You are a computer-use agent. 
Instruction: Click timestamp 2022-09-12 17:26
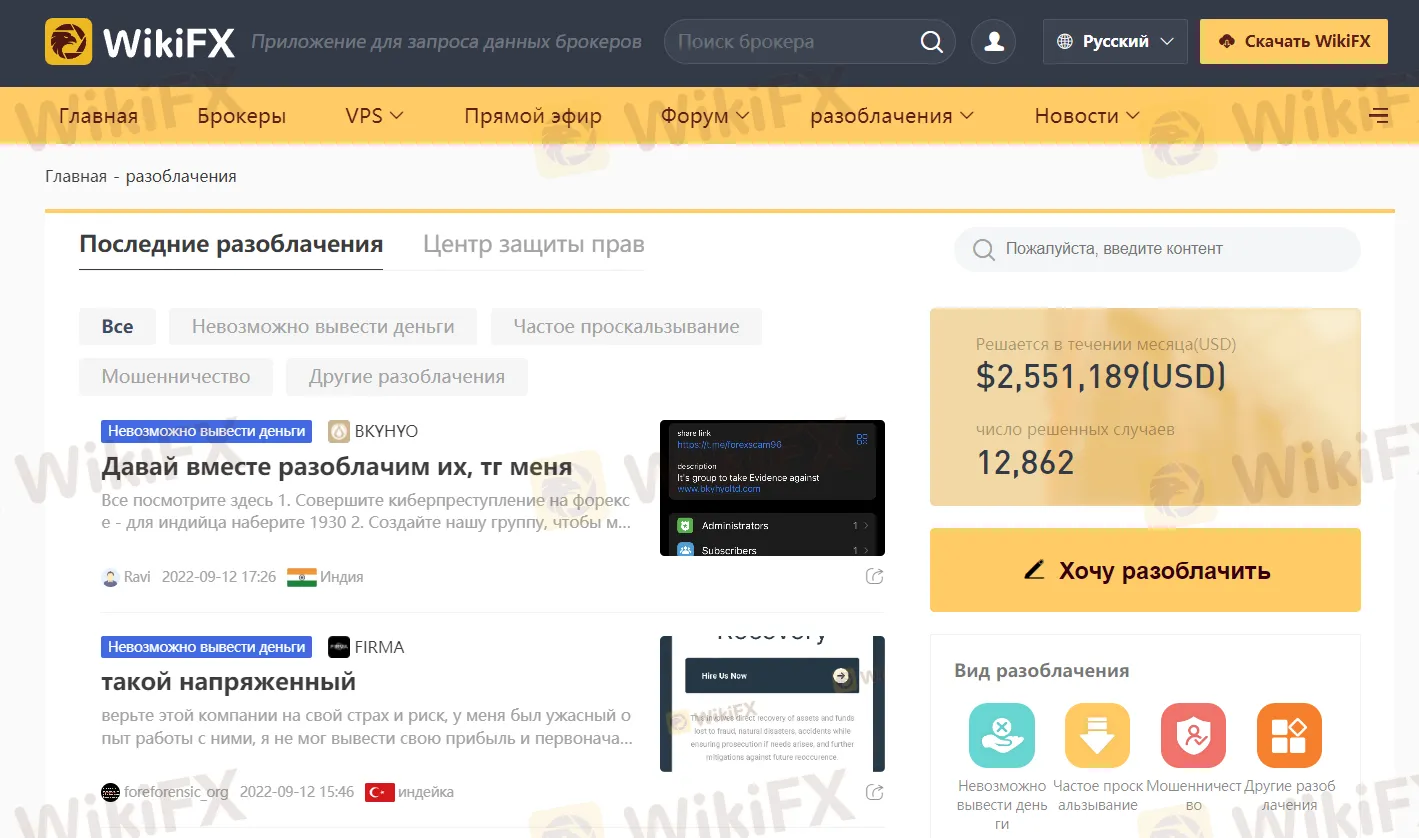coord(219,577)
